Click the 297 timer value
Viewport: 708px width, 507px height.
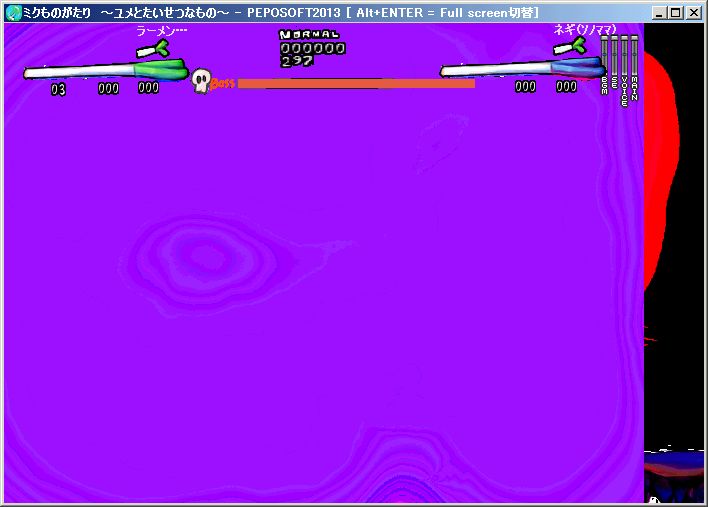pos(296,60)
